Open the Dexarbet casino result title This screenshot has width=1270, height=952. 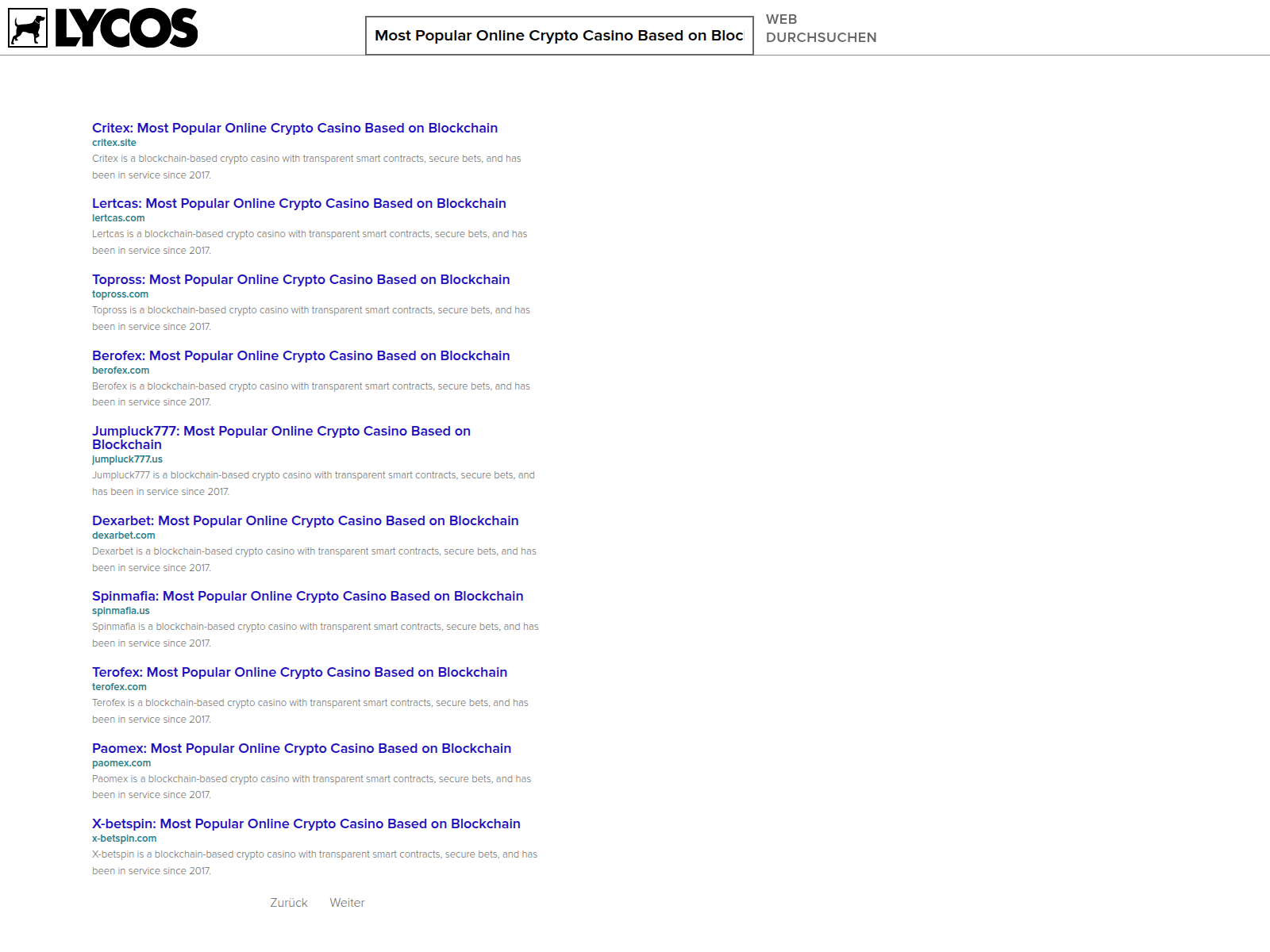coord(305,520)
